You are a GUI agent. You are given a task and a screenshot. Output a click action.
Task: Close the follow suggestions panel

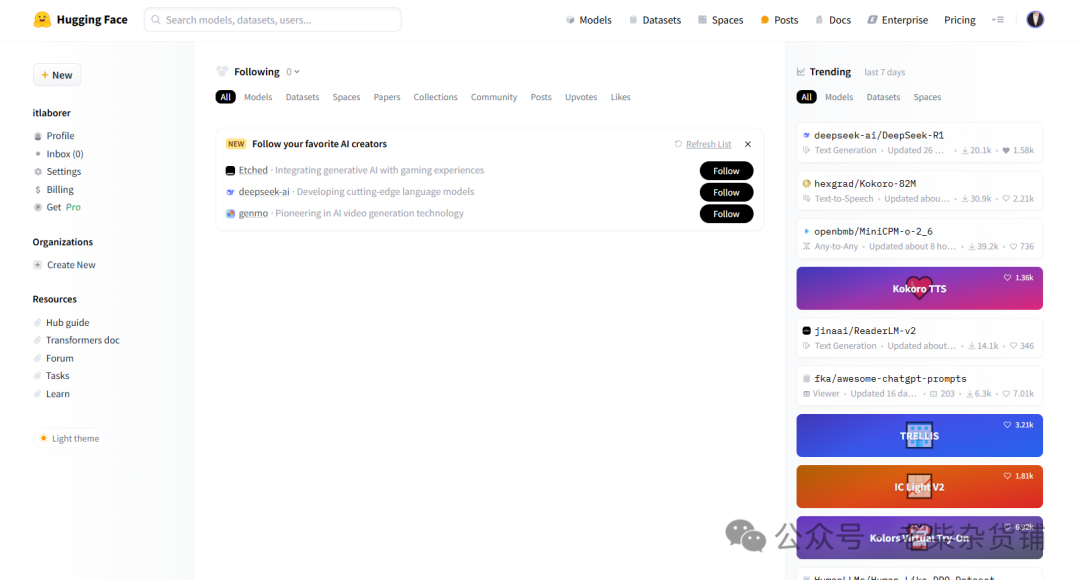click(748, 144)
